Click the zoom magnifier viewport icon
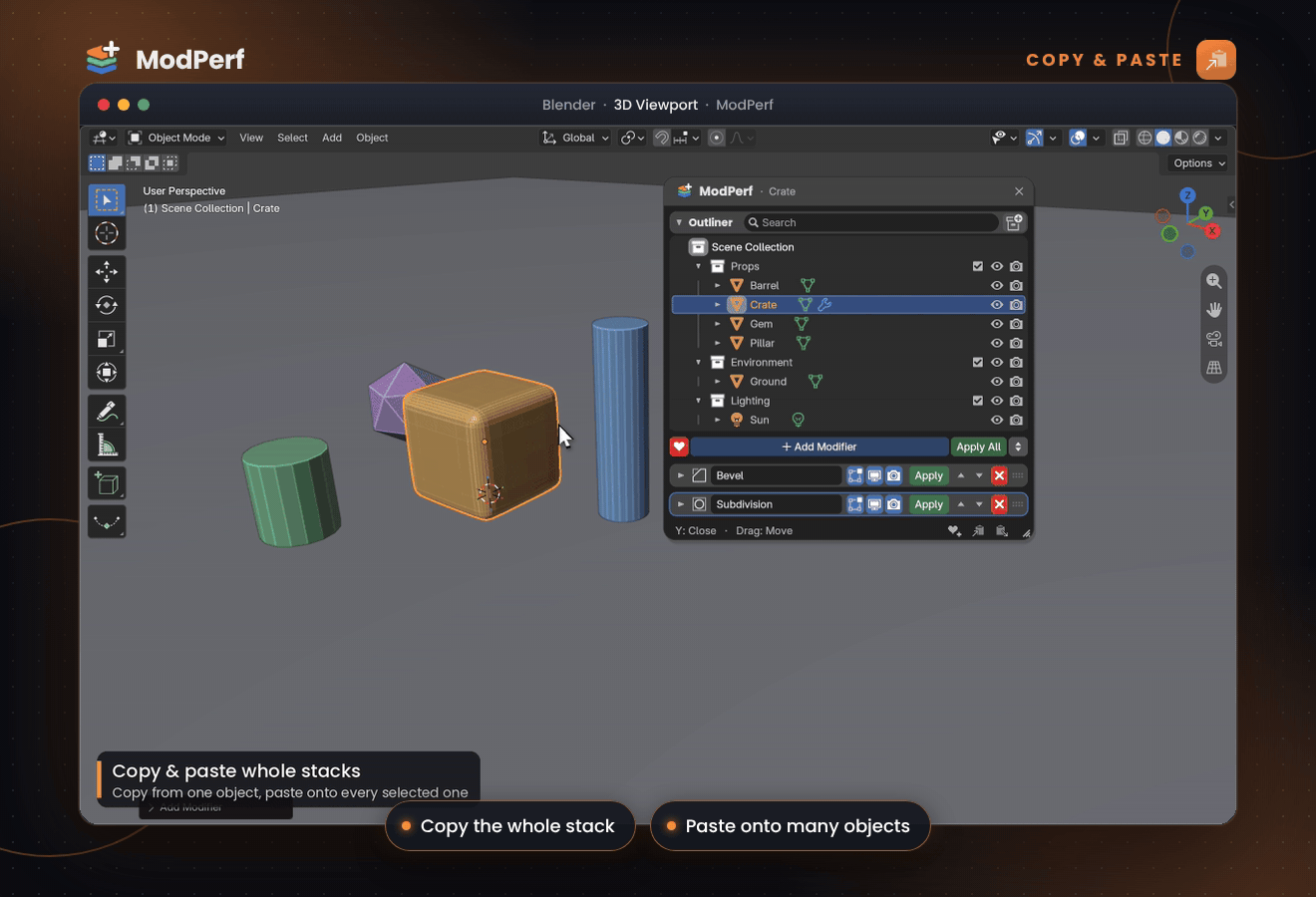This screenshot has height=897, width=1316. (1213, 281)
